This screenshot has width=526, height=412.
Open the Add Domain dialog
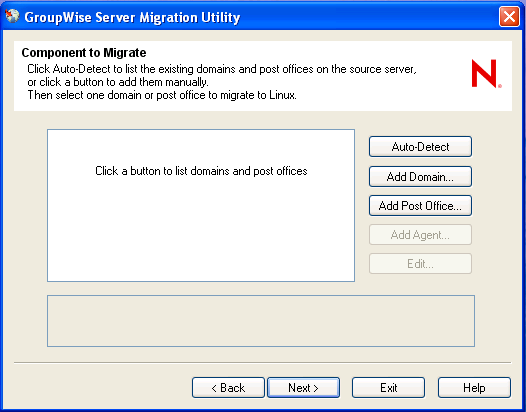(420, 176)
